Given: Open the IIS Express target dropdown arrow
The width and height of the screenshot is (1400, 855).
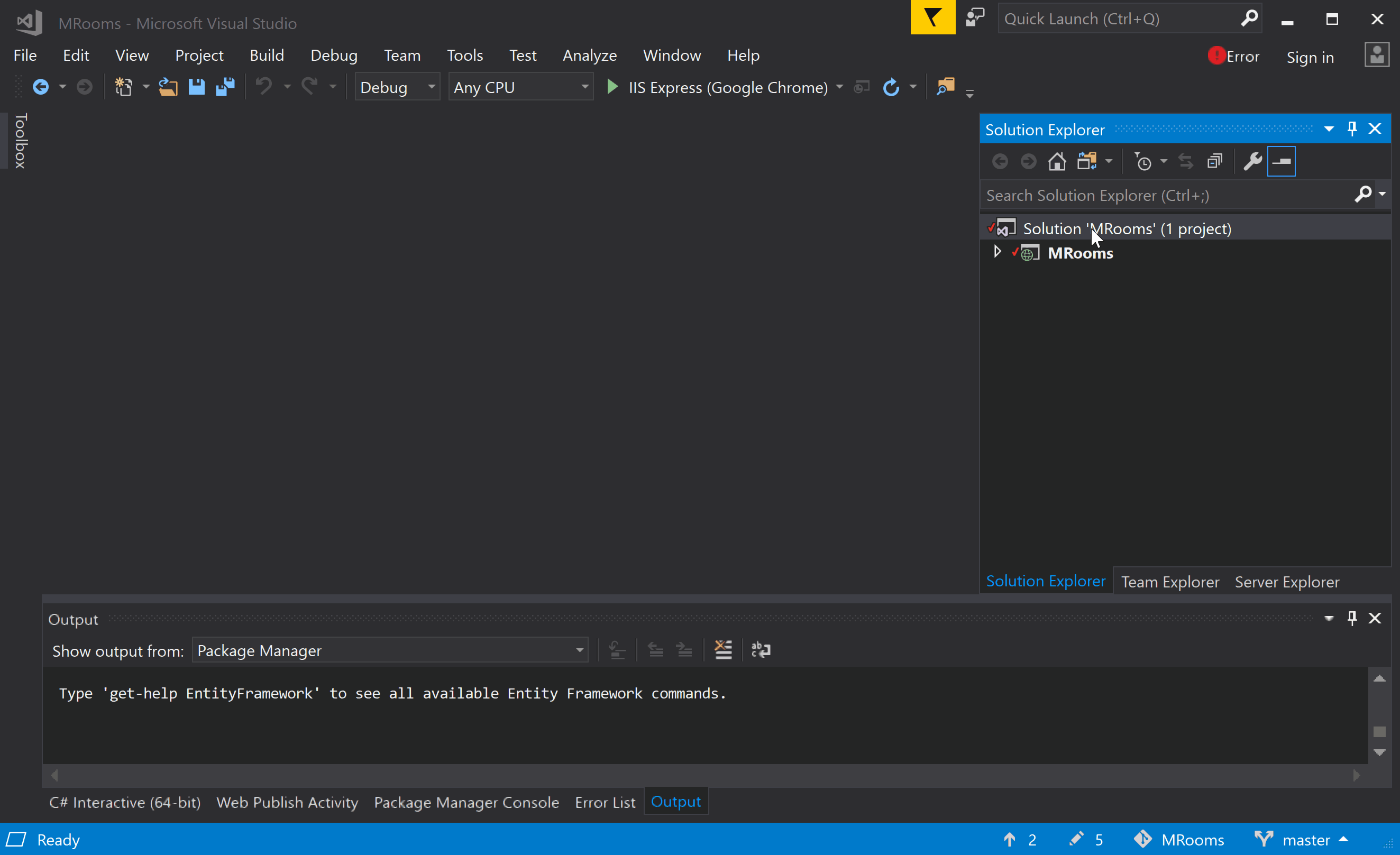Looking at the screenshot, I should (839, 87).
